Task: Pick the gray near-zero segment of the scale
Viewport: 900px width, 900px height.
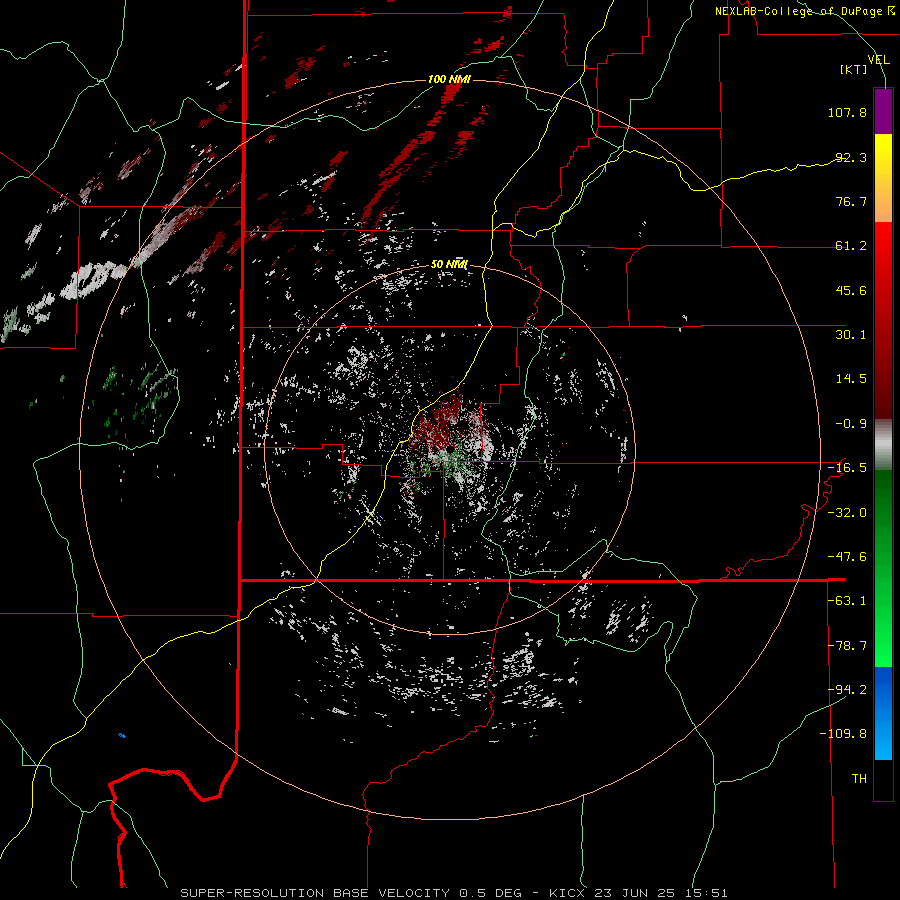Action: (x=883, y=444)
